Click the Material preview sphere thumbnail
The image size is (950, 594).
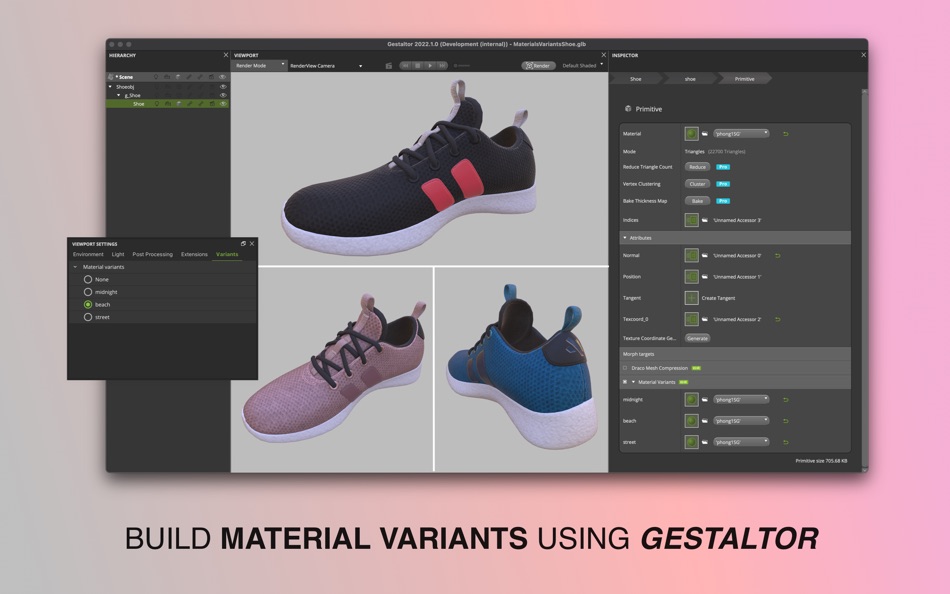tap(691, 134)
